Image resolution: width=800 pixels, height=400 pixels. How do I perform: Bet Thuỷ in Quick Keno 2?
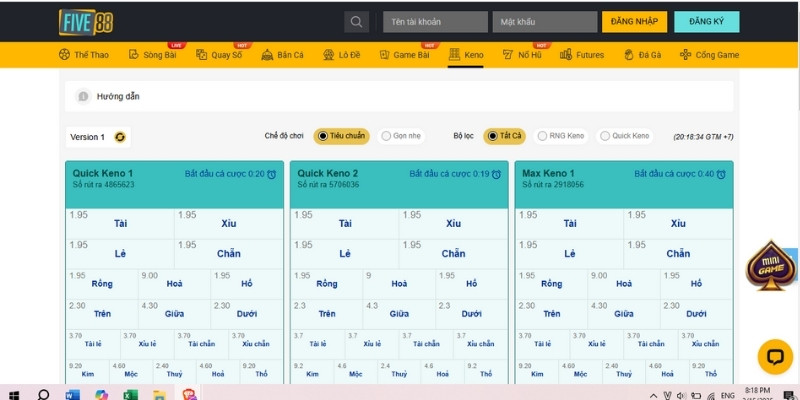click(399, 371)
